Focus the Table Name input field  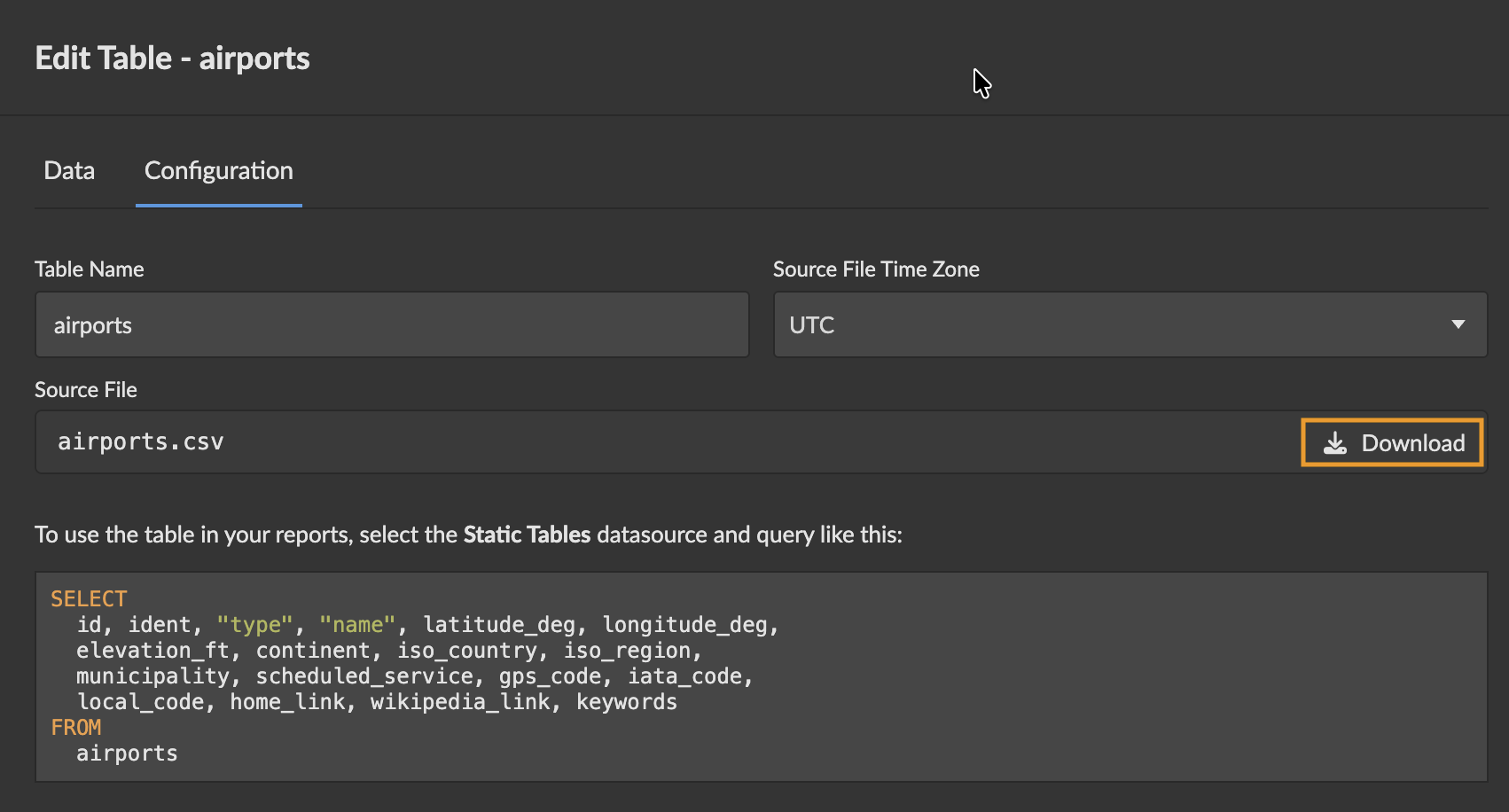pos(392,324)
